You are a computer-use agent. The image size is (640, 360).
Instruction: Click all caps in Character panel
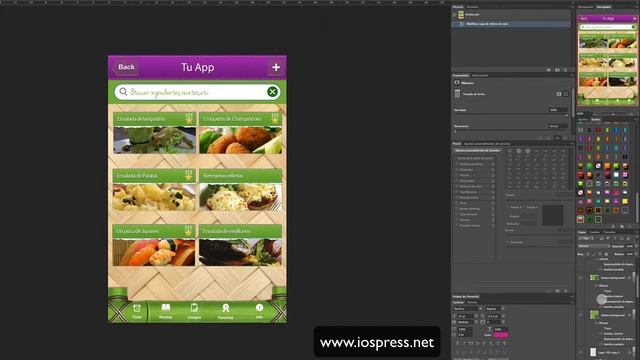(x=471, y=343)
